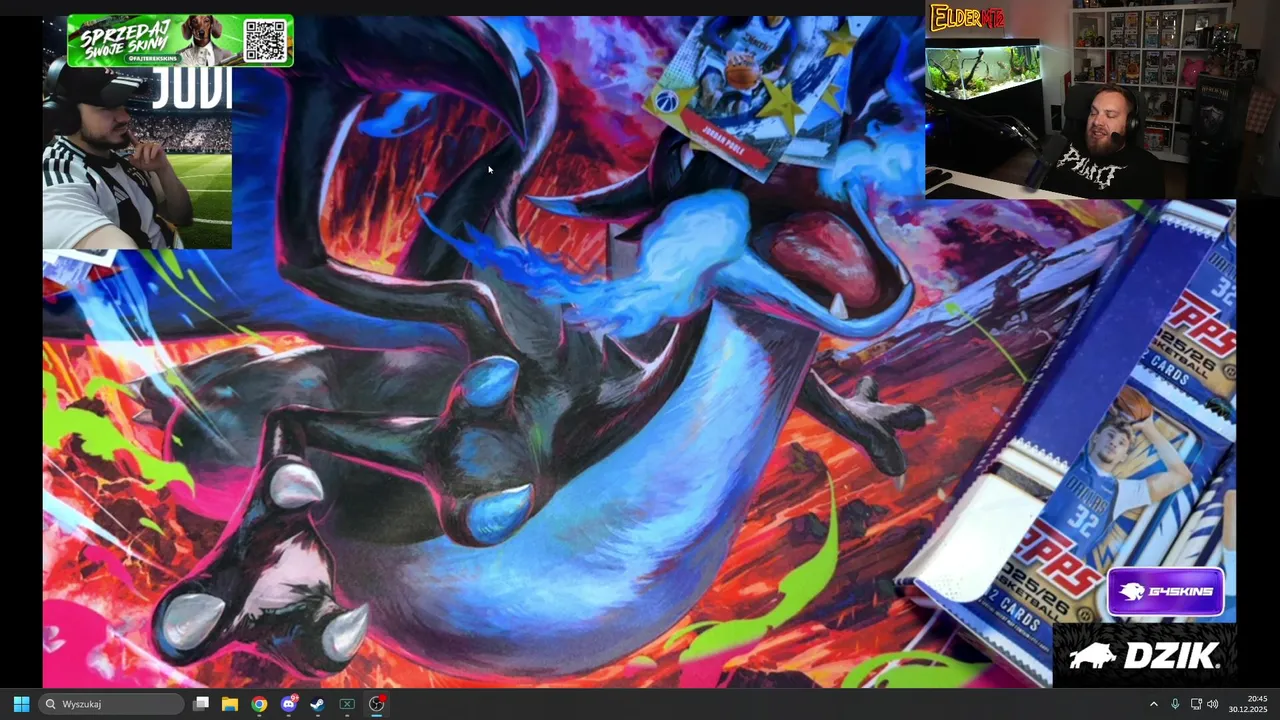Click the Wyszukaj taskbar search box
Screen dimensions: 1280x720
[110, 704]
